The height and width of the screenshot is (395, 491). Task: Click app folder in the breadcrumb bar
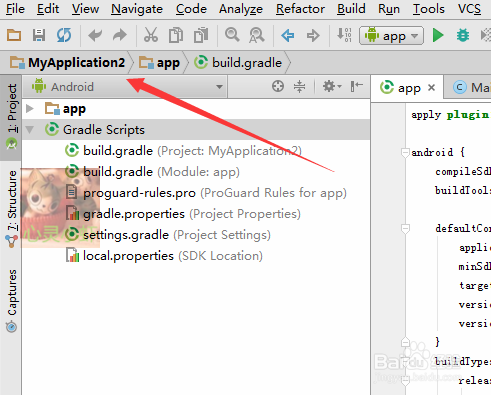coord(159,63)
